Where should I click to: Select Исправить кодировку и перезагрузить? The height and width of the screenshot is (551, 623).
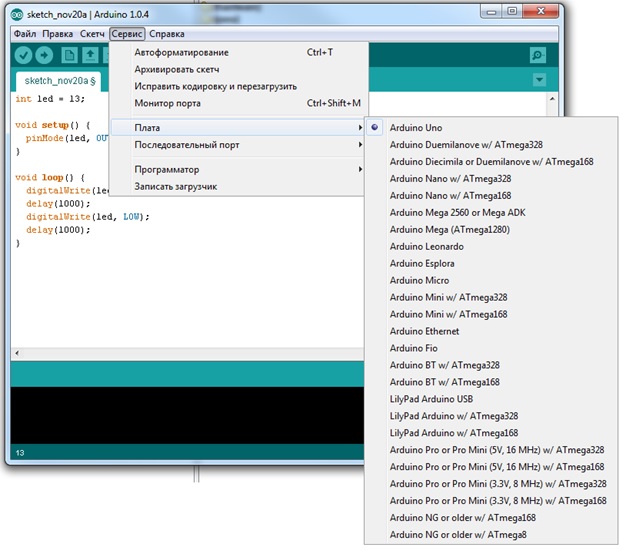[x=237, y=86]
